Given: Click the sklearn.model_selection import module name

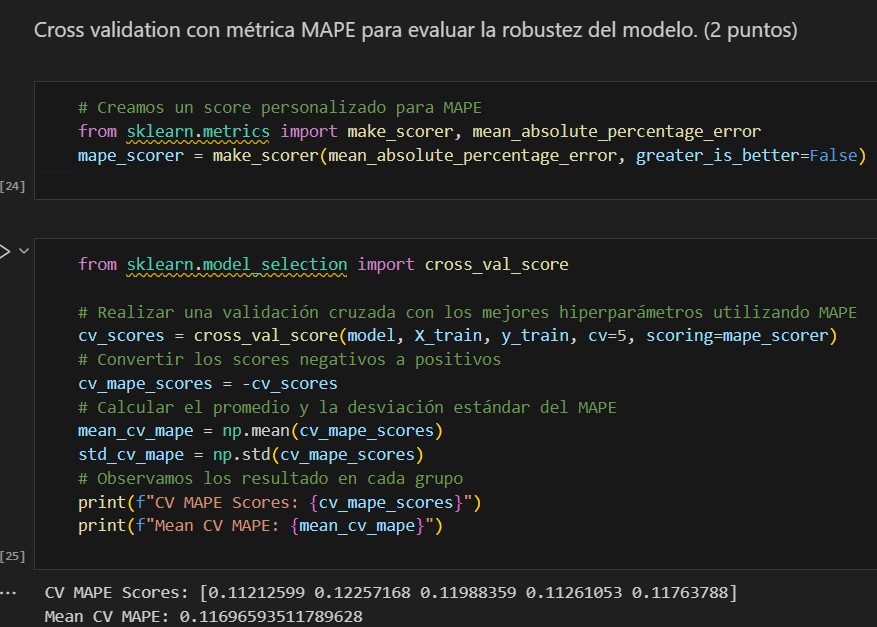Looking at the screenshot, I should [237, 264].
